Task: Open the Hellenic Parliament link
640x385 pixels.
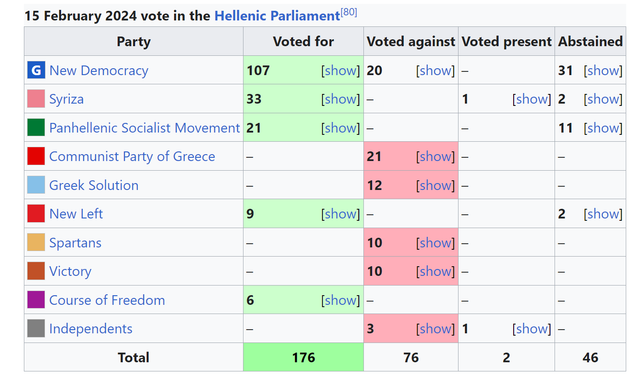Action: [x=277, y=16]
